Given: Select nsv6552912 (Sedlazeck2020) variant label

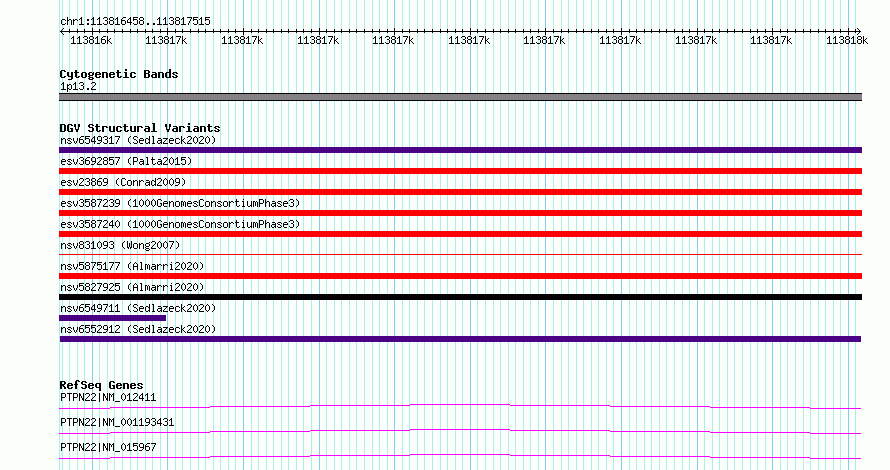Looking at the screenshot, I should 138,329.
